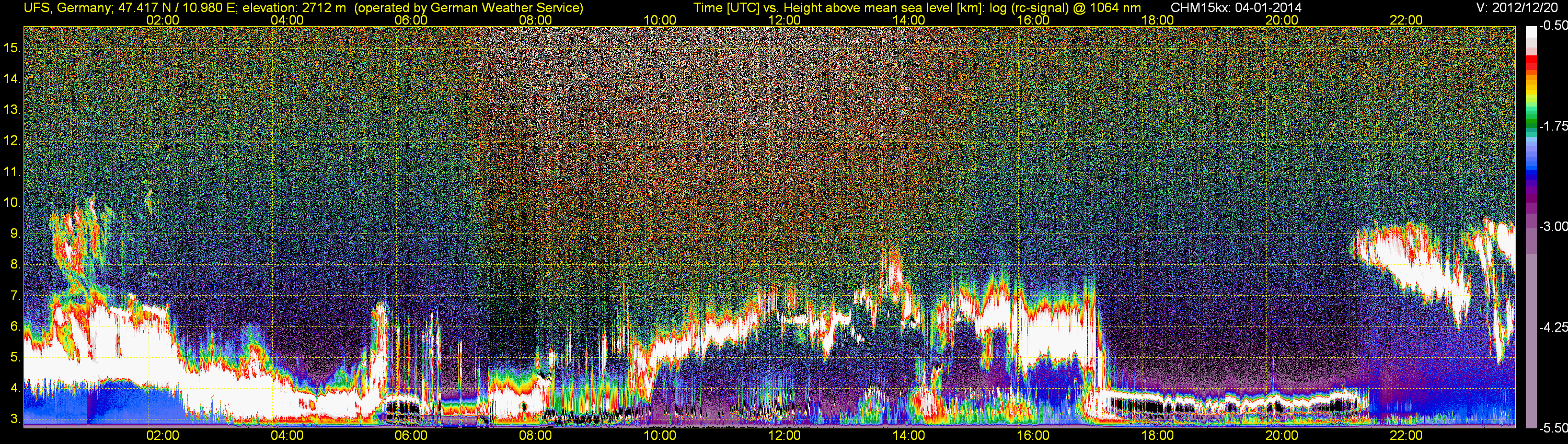
Task: Click the "20:00" label on the bottom time axis
Action: point(1282,436)
